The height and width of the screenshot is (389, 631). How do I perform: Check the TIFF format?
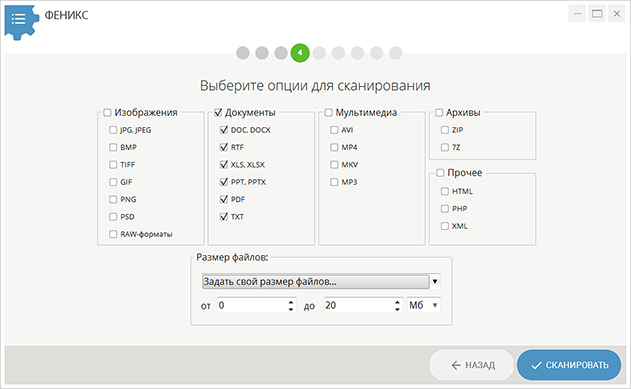coord(113,165)
